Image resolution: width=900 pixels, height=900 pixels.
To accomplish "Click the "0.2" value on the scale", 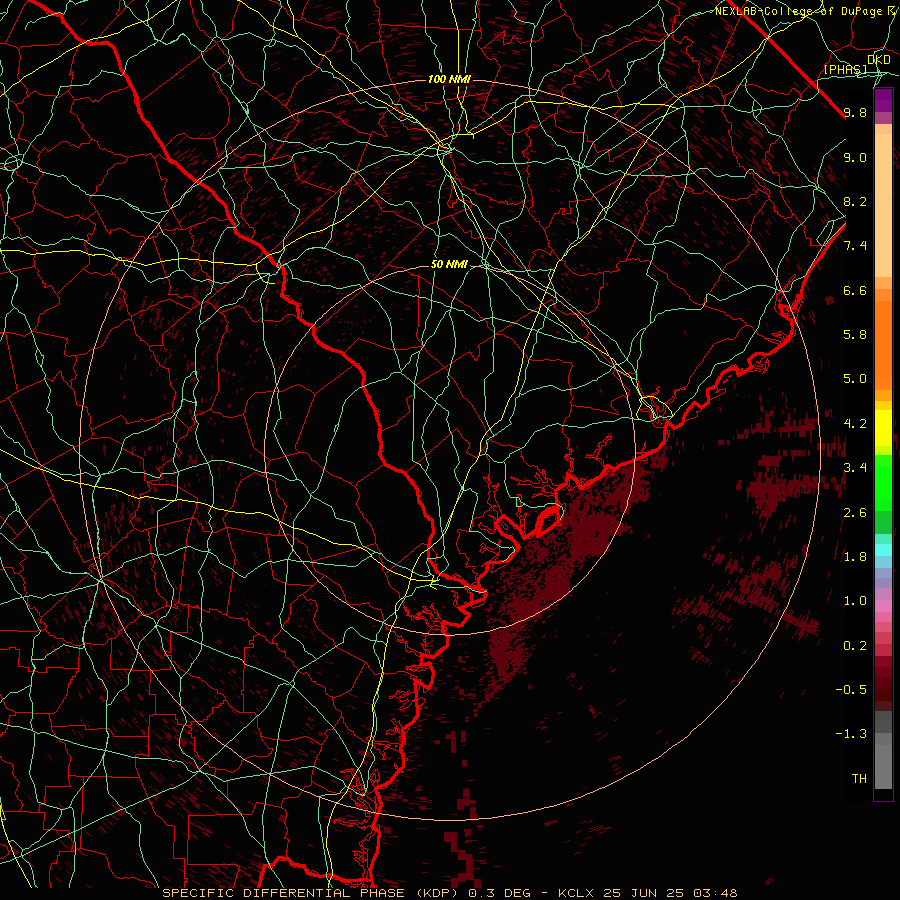I will point(855,646).
